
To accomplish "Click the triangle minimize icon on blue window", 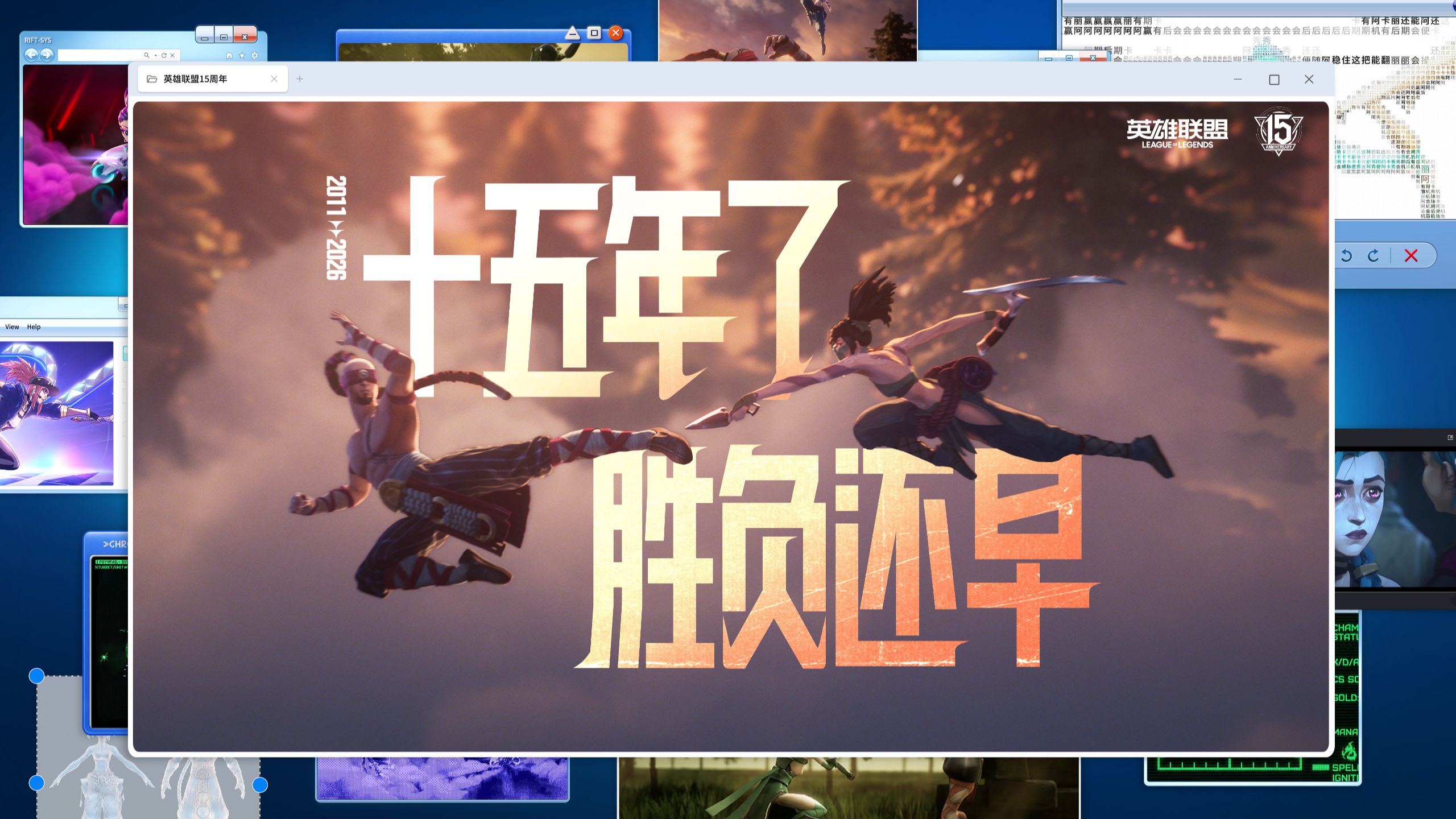I will click(573, 33).
